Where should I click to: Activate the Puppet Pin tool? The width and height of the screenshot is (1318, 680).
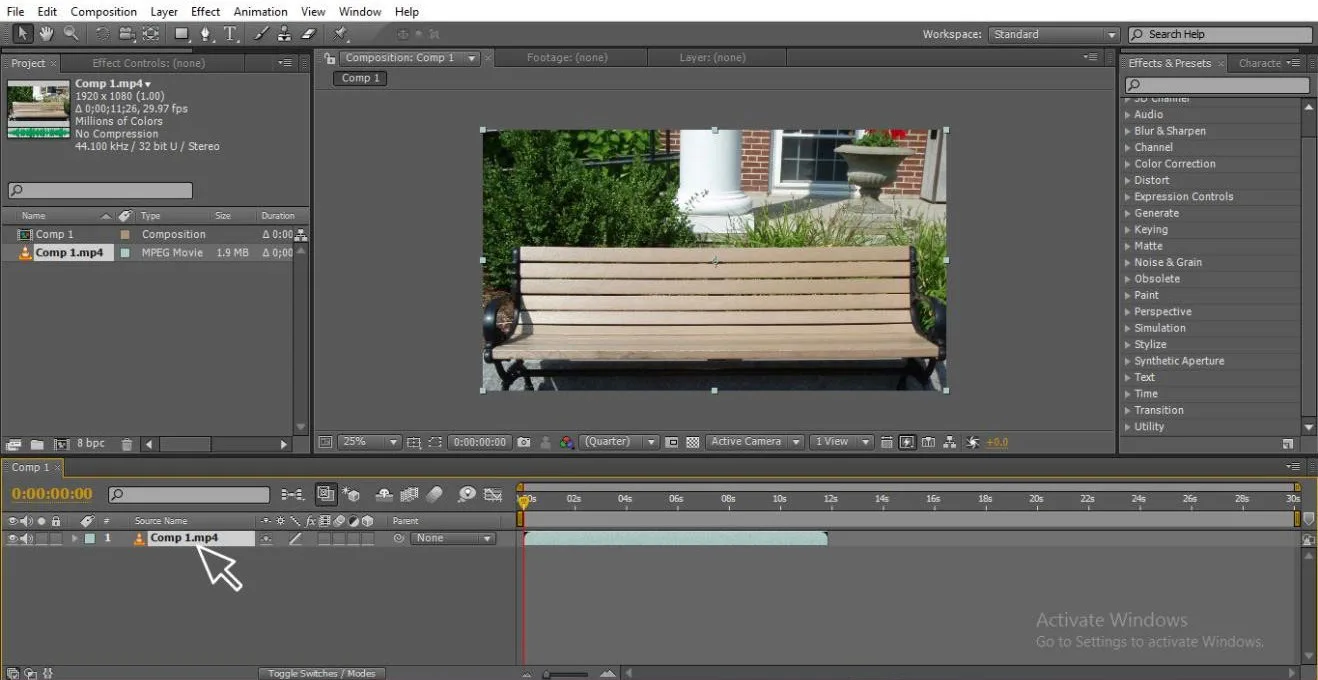point(341,34)
